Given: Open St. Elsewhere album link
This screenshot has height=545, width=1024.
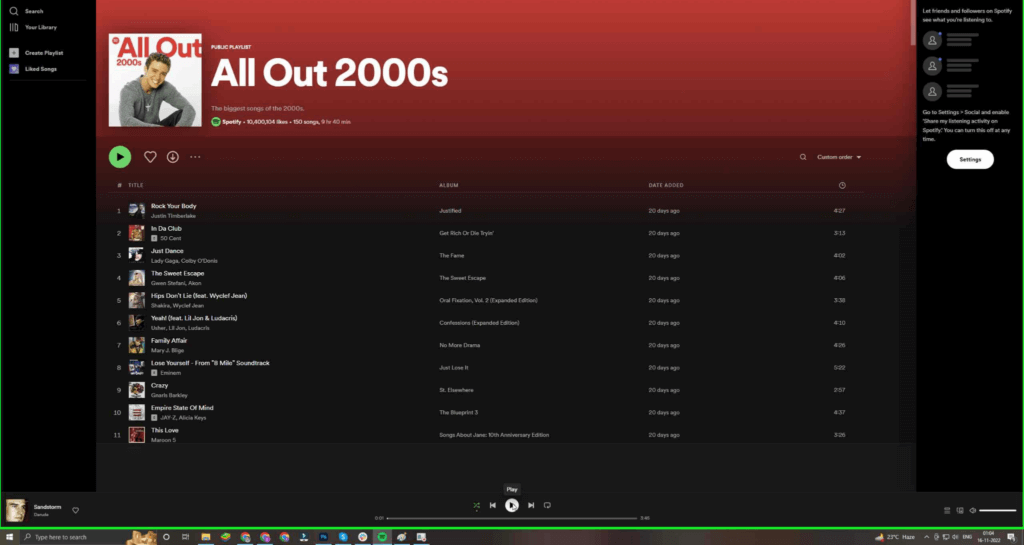Looking at the screenshot, I should pos(456,390).
